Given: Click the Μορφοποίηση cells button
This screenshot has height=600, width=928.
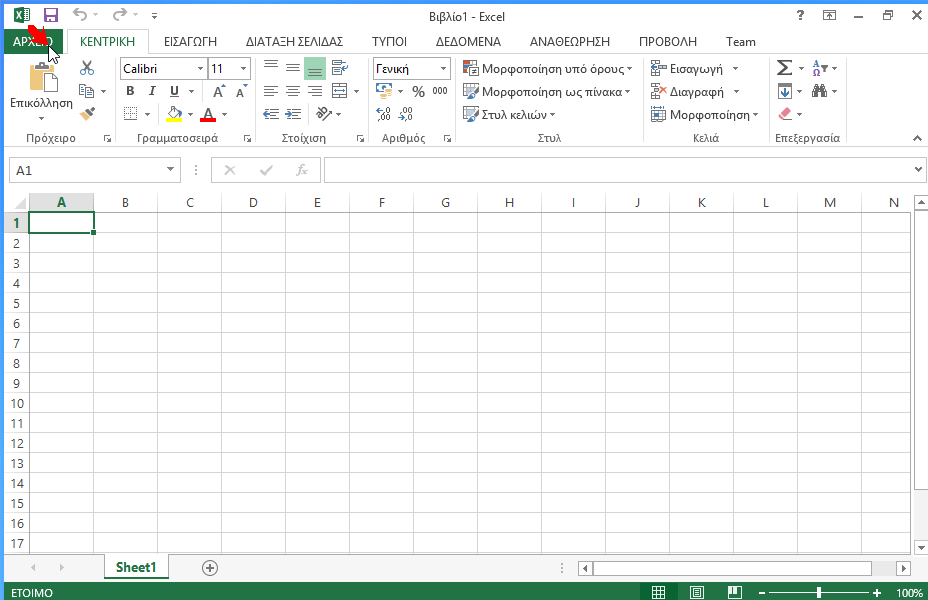Looking at the screenshot, I should click(704, 114).
